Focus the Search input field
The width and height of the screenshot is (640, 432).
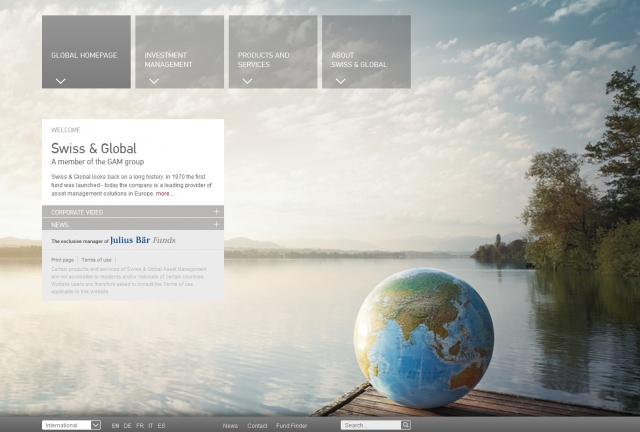tap(370, 425)
